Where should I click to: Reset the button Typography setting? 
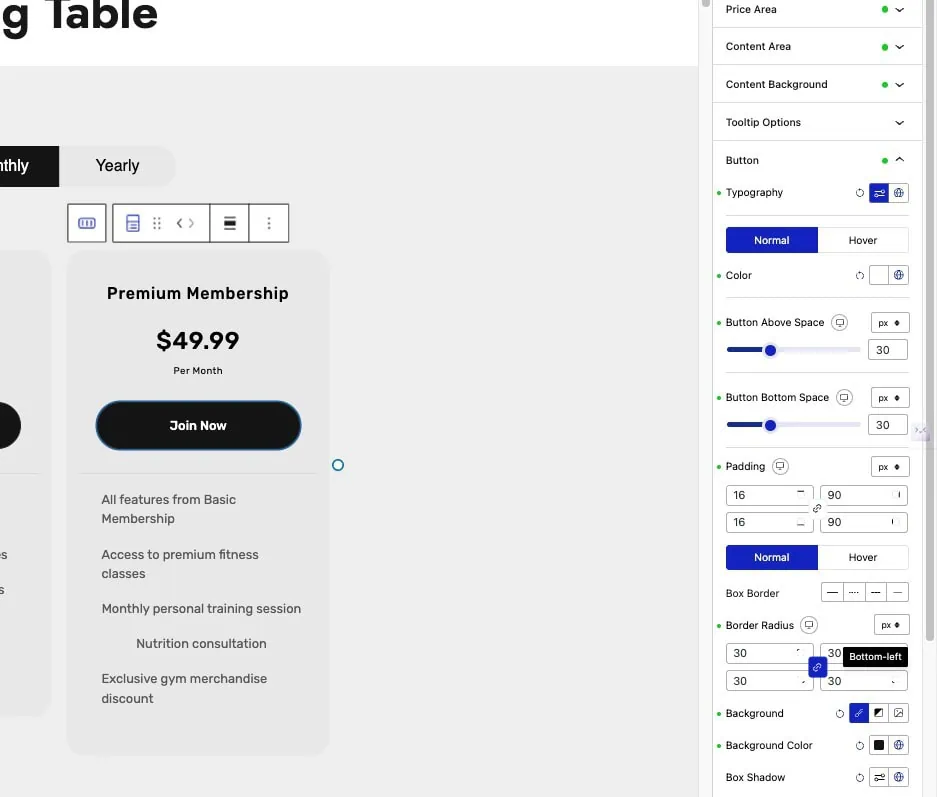pos(860,193)
